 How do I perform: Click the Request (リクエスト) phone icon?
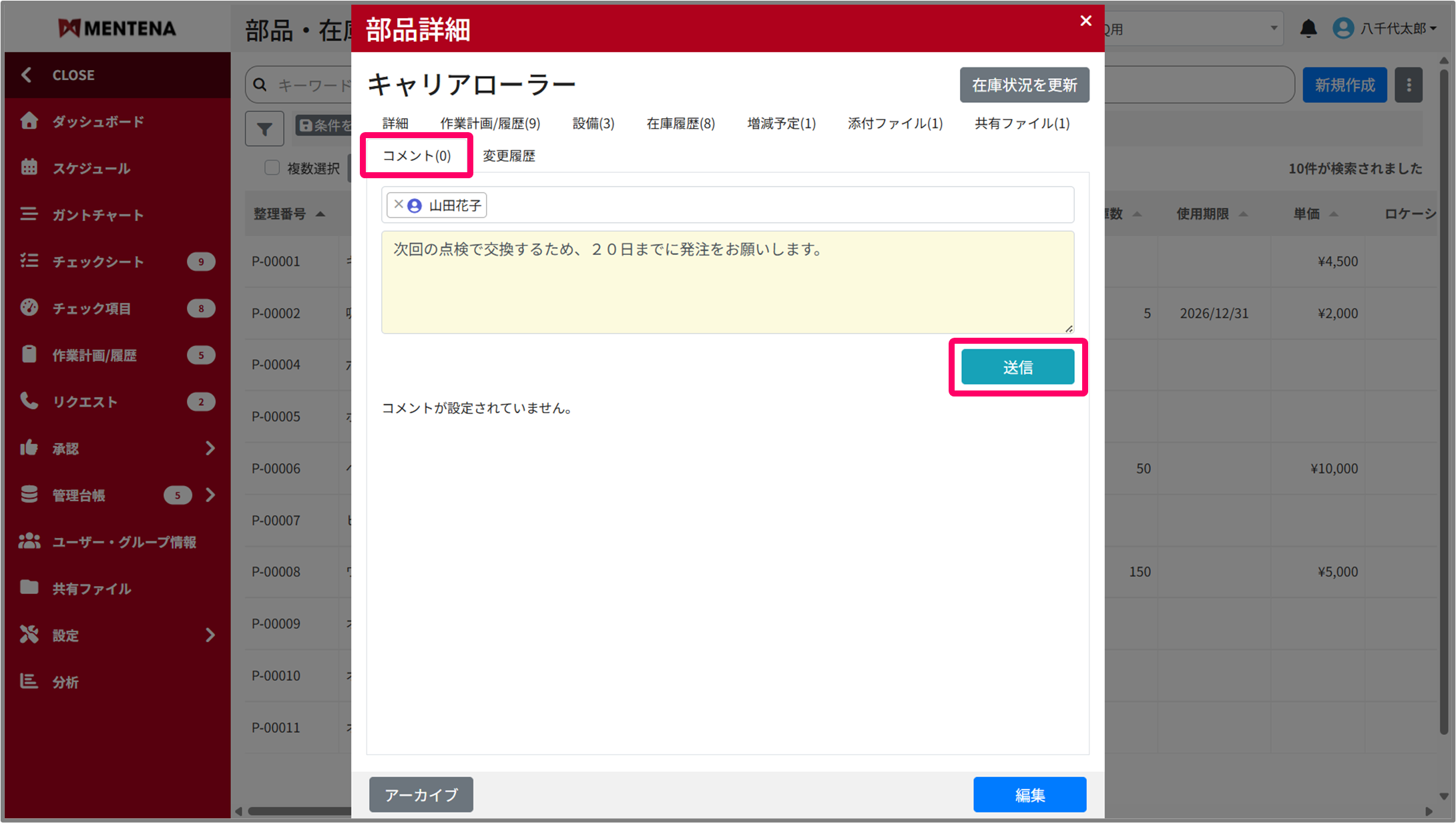(x=29, y=401)
